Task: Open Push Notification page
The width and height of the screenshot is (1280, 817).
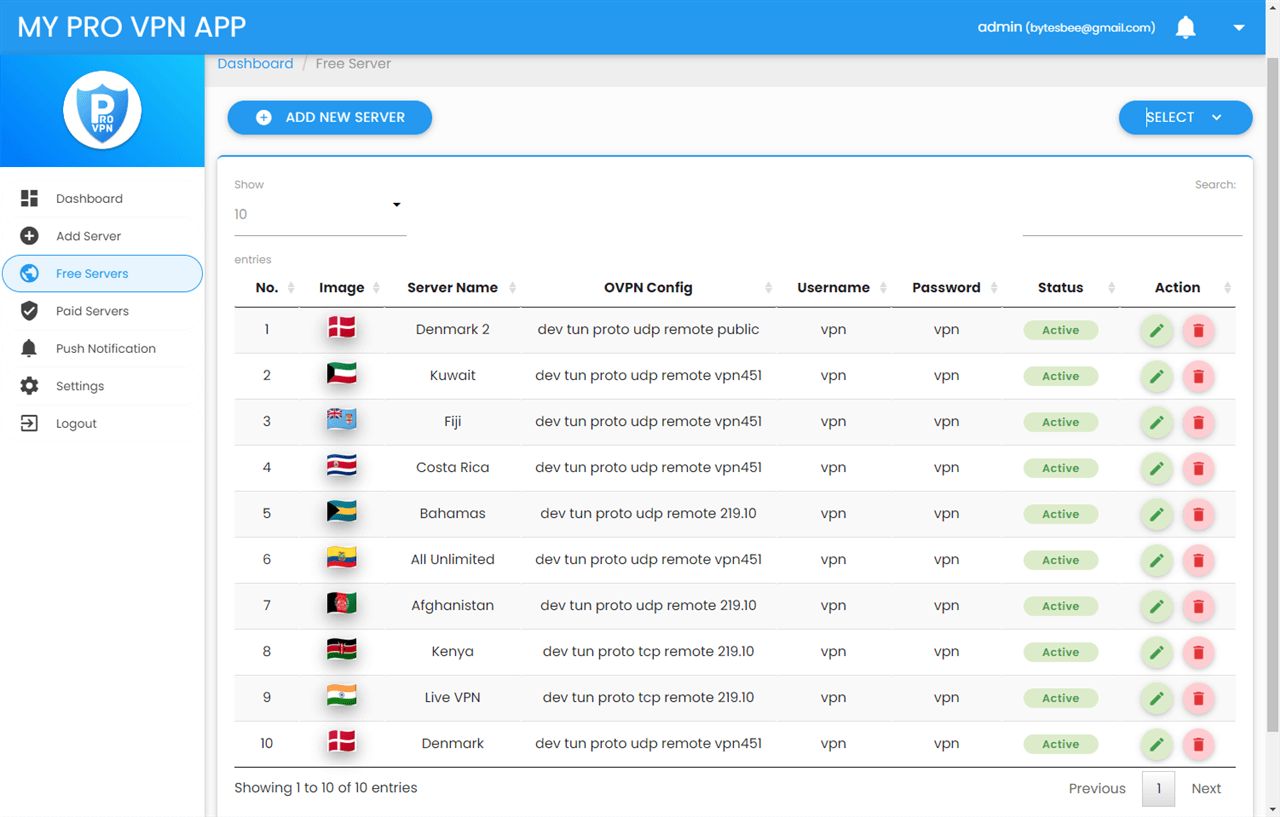Action: click(x=102, y=349)
